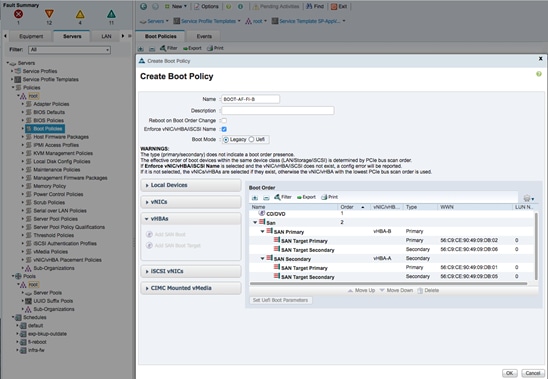
Task: Click collapse-all icon in Boot Order toolbar
Action: coord(266,198)
